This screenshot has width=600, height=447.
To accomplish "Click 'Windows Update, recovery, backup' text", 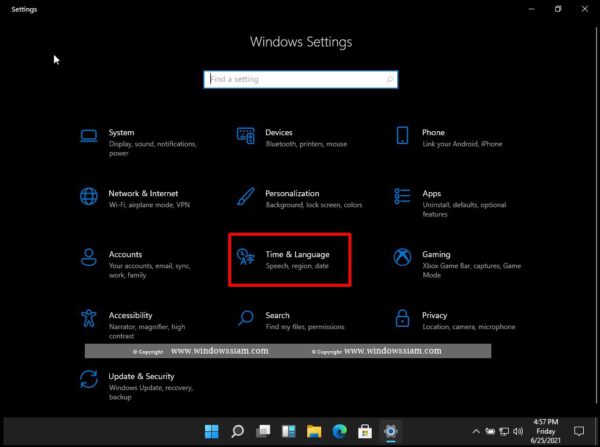I will 151,392.
